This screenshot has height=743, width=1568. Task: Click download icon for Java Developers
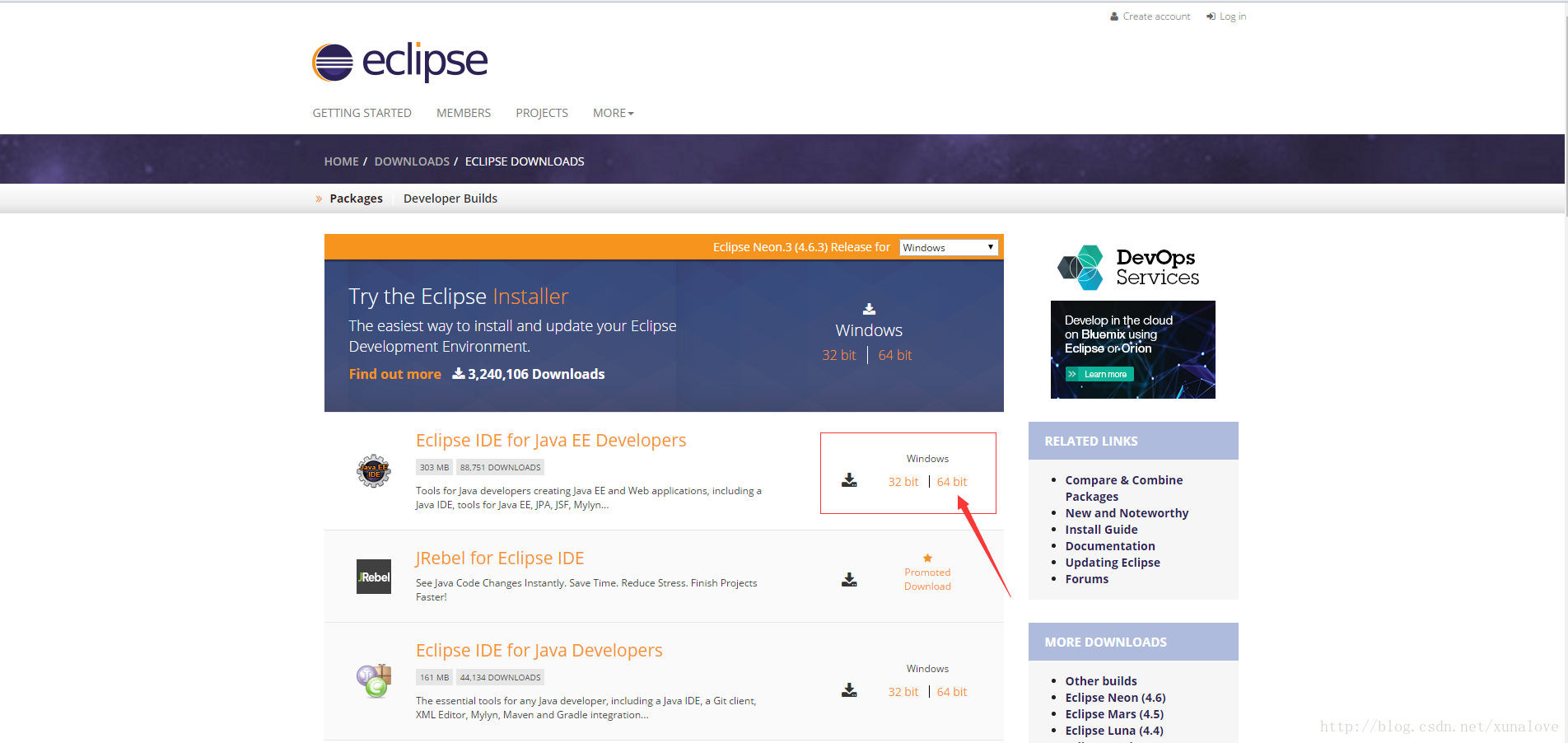coord(849,690)
